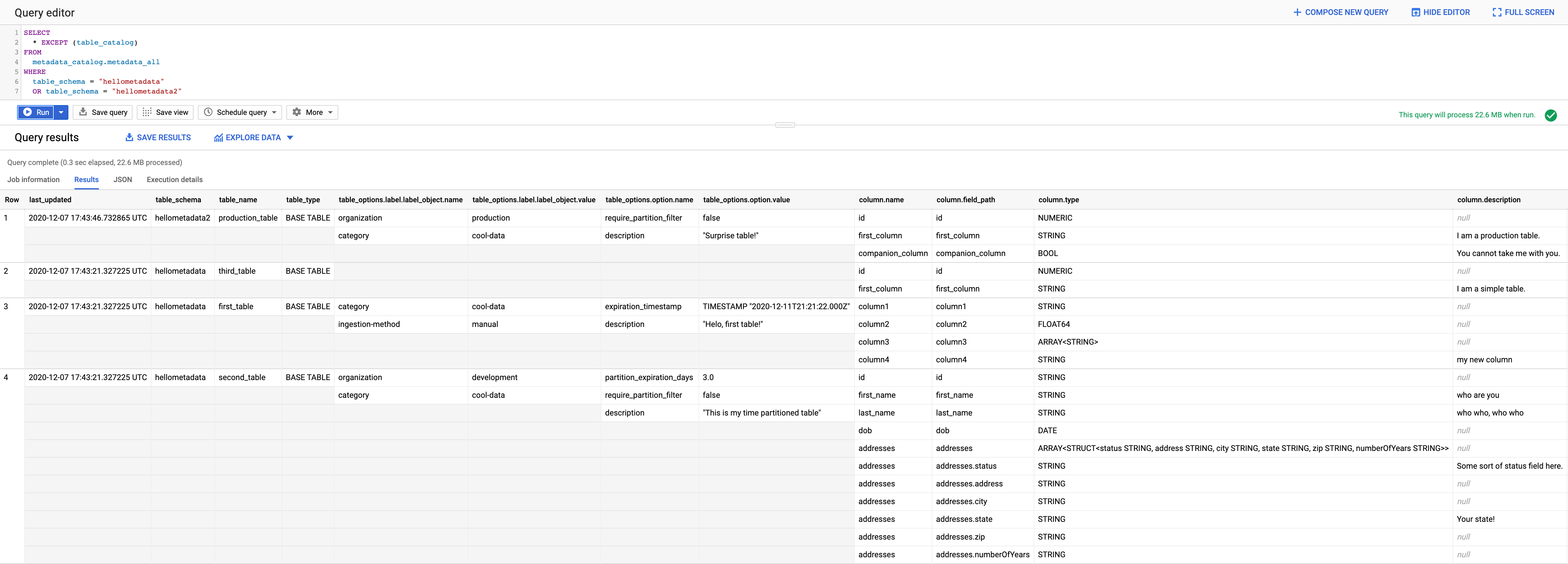Click the green query validation checkmark
This screenshot has width=1568, height=564.
point(1550,115)
